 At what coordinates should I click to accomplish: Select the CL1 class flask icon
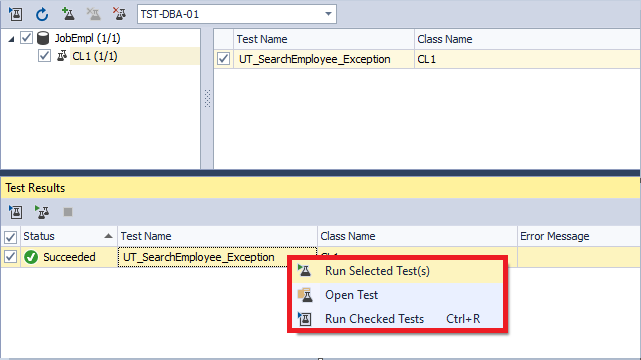pyautogui.click(x=62, y=56)
